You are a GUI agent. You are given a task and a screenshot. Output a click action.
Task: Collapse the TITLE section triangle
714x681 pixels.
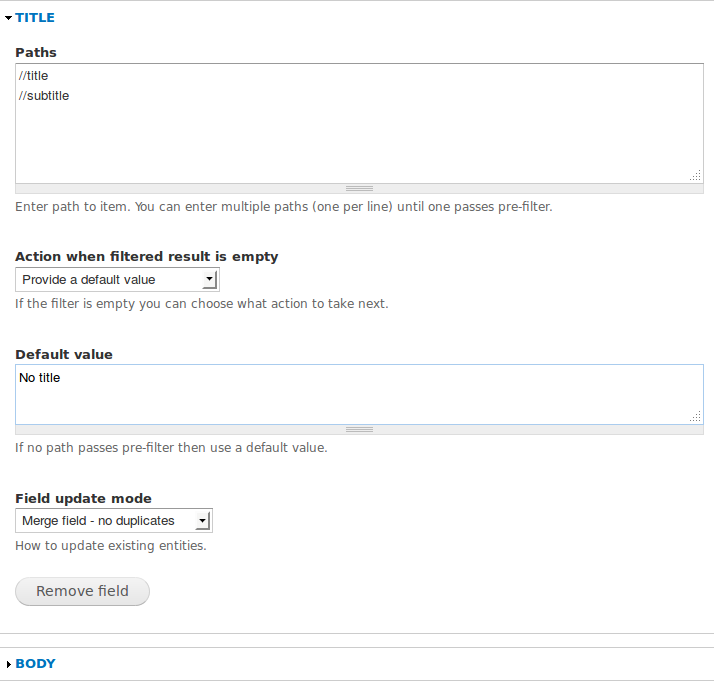(8, 18)
